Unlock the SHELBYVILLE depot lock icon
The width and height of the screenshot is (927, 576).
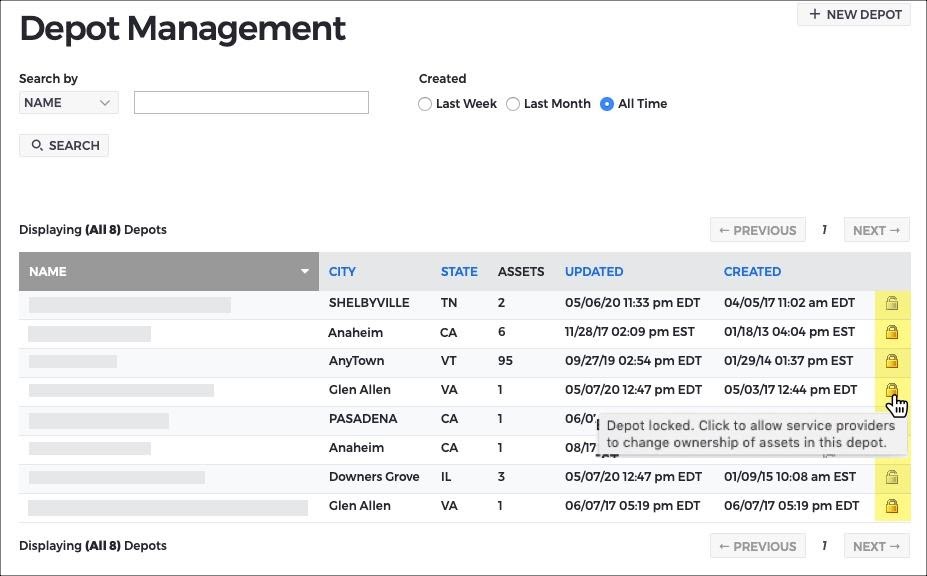click(x=892, y=303)
